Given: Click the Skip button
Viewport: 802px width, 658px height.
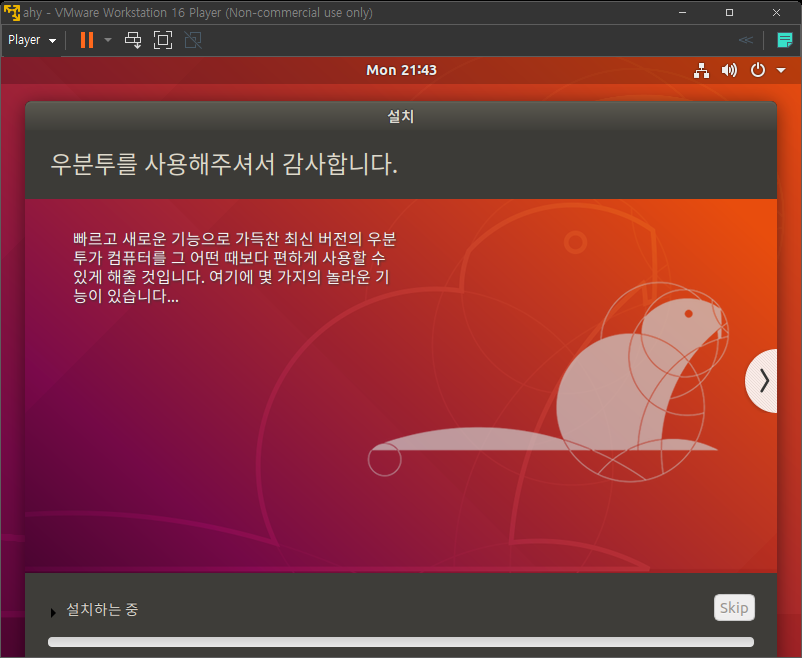Looking at the screenshot, I should pos(734,607).
